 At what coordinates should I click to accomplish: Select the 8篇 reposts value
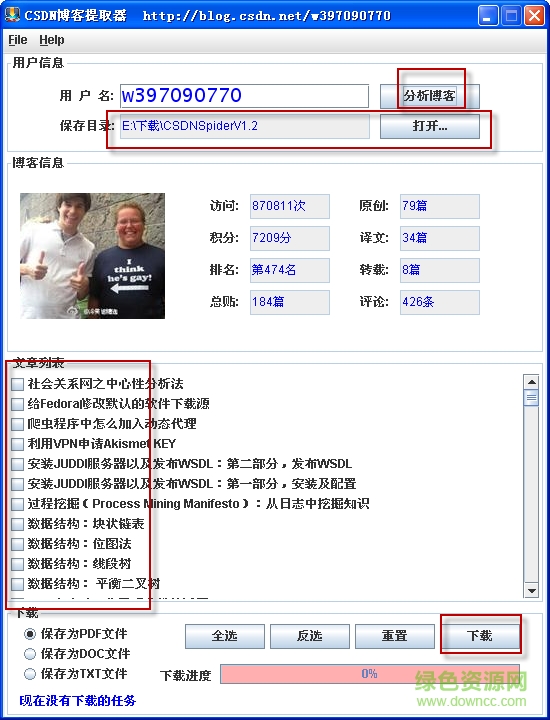[440, 270]
